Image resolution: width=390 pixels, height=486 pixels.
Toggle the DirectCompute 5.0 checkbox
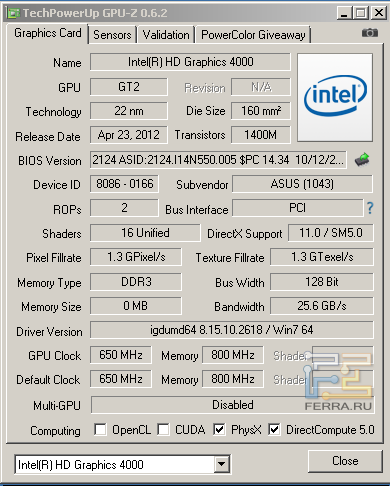274,429
